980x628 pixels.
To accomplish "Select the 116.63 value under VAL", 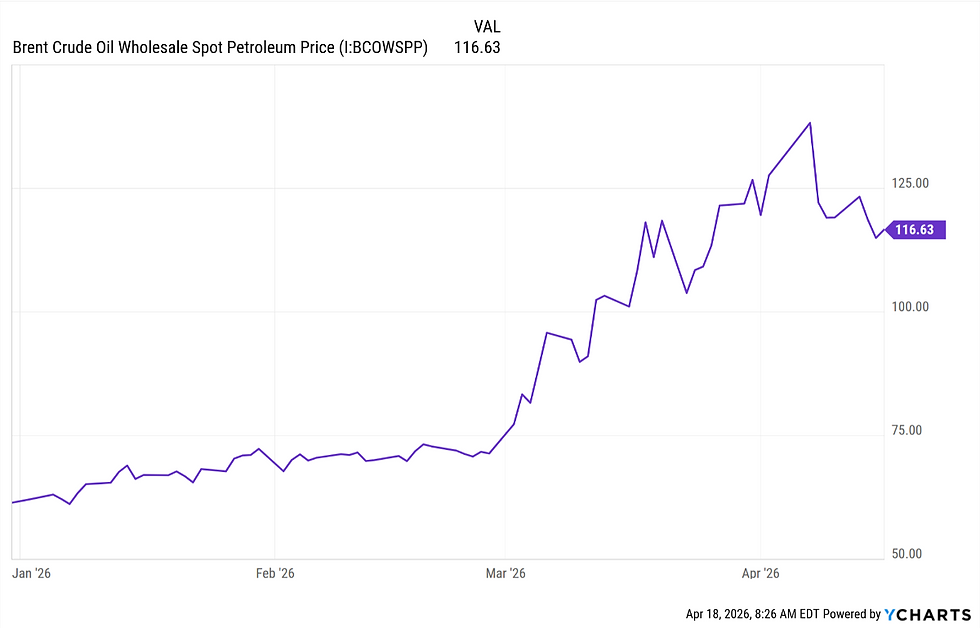I will [477, 47].
